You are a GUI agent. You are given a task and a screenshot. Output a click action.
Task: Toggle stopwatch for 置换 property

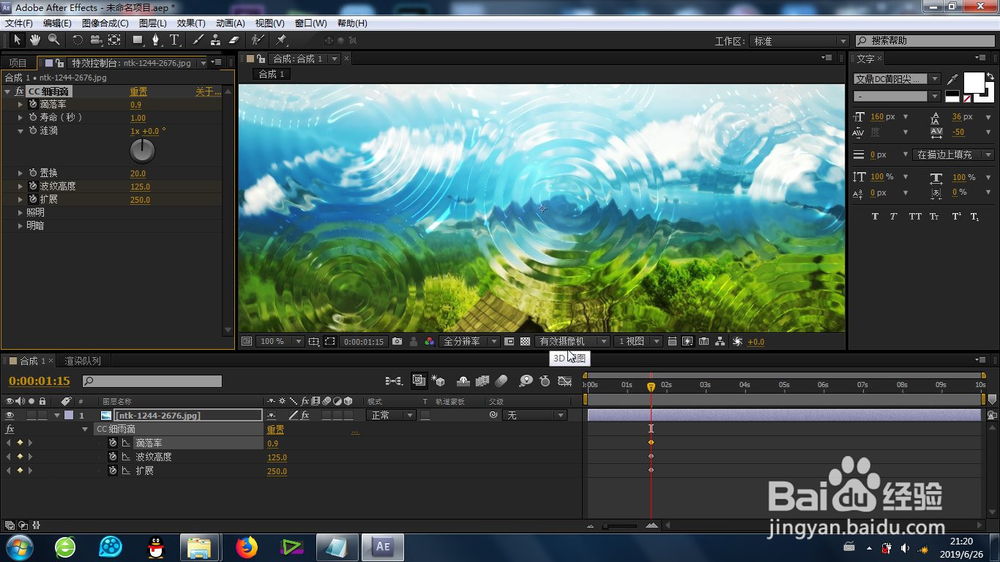tap(33, 173)
